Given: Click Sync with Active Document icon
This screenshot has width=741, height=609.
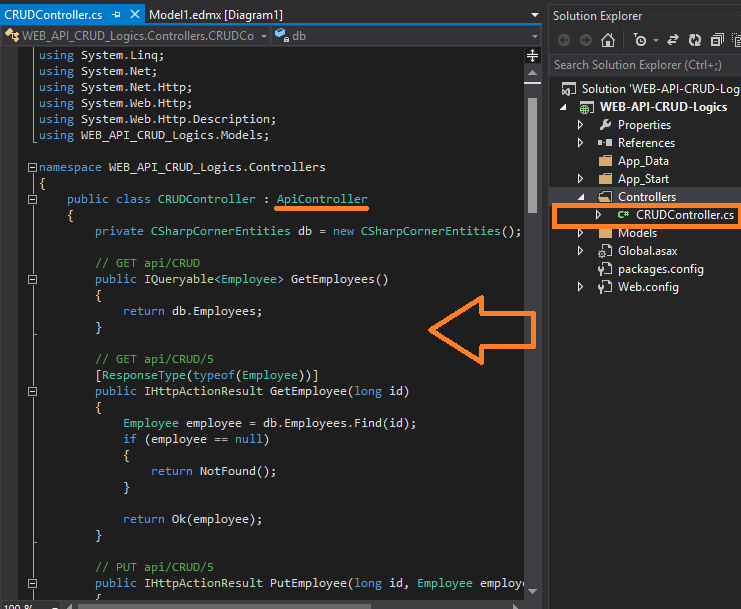Looking at the screenshot, I should pos(673,40).
